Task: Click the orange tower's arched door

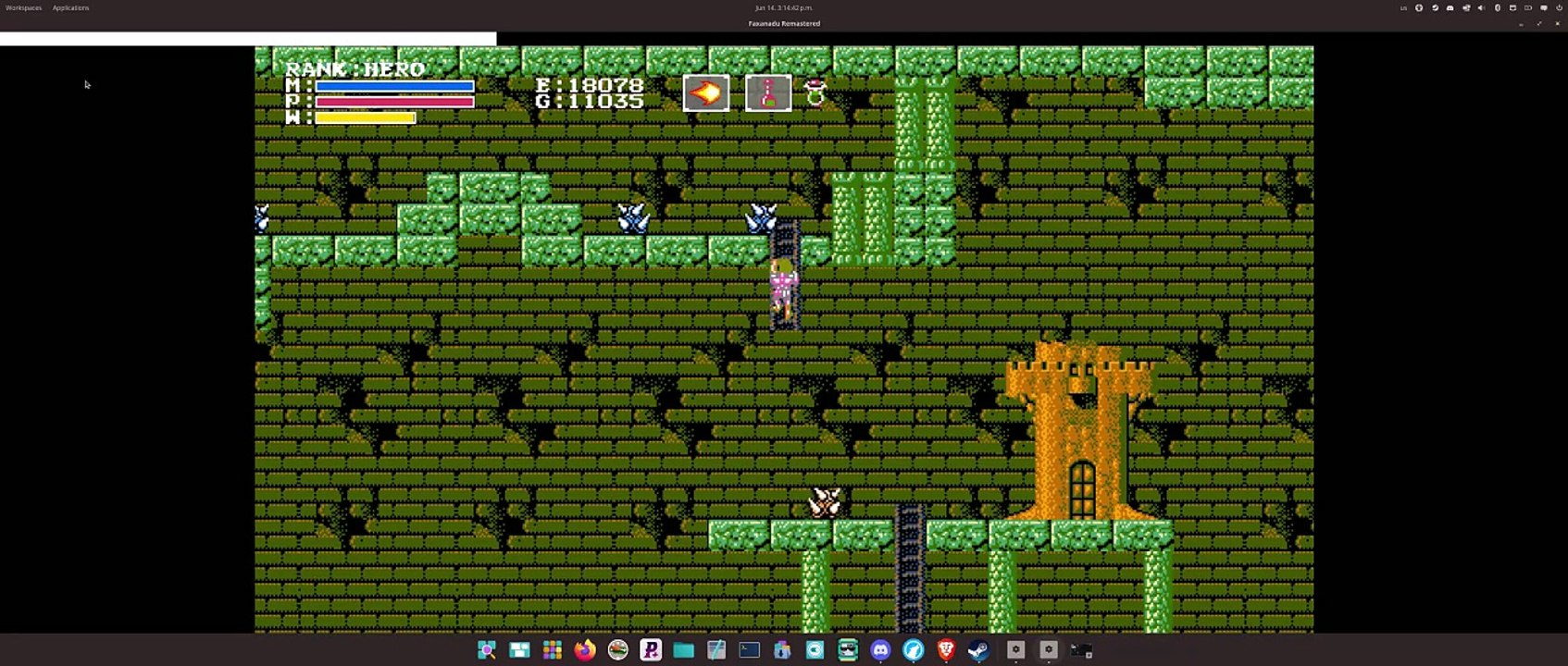Action: pos(1082,489)
